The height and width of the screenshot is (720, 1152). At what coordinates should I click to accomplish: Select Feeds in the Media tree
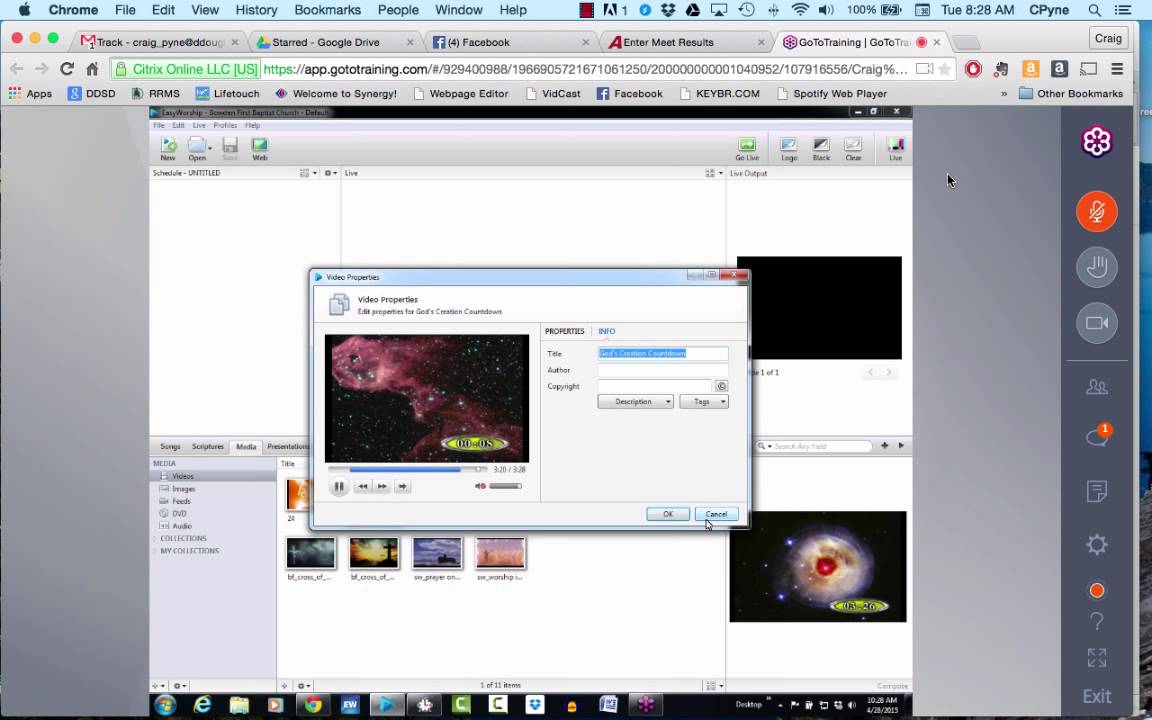tap(181, 501)
